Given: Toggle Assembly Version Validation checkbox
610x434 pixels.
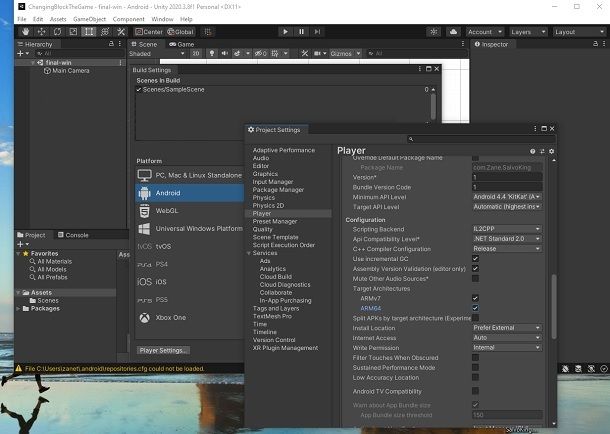Looking at the screenshot, I should point(475,268).
